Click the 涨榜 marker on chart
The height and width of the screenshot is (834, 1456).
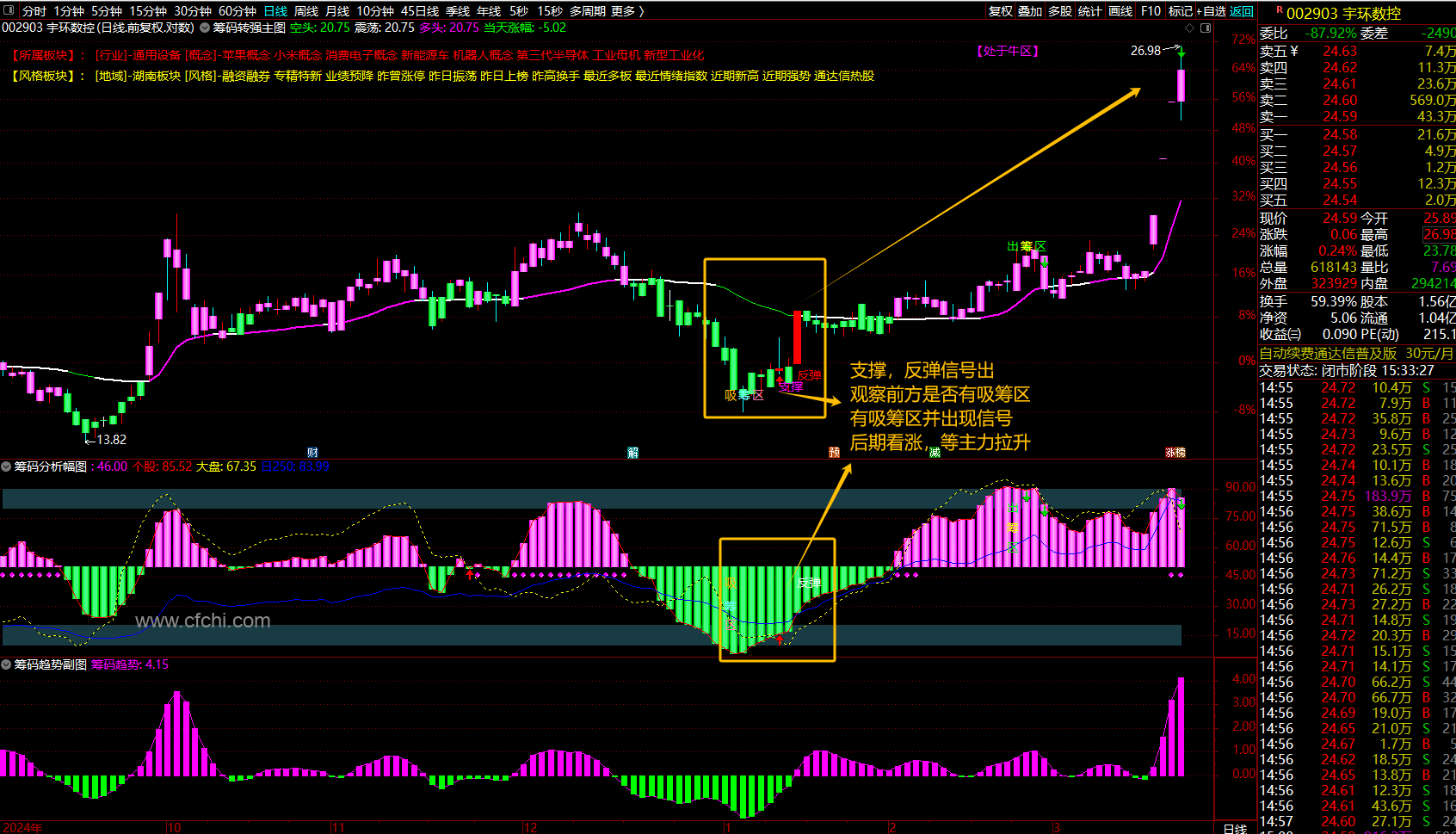coord(1175,453)
